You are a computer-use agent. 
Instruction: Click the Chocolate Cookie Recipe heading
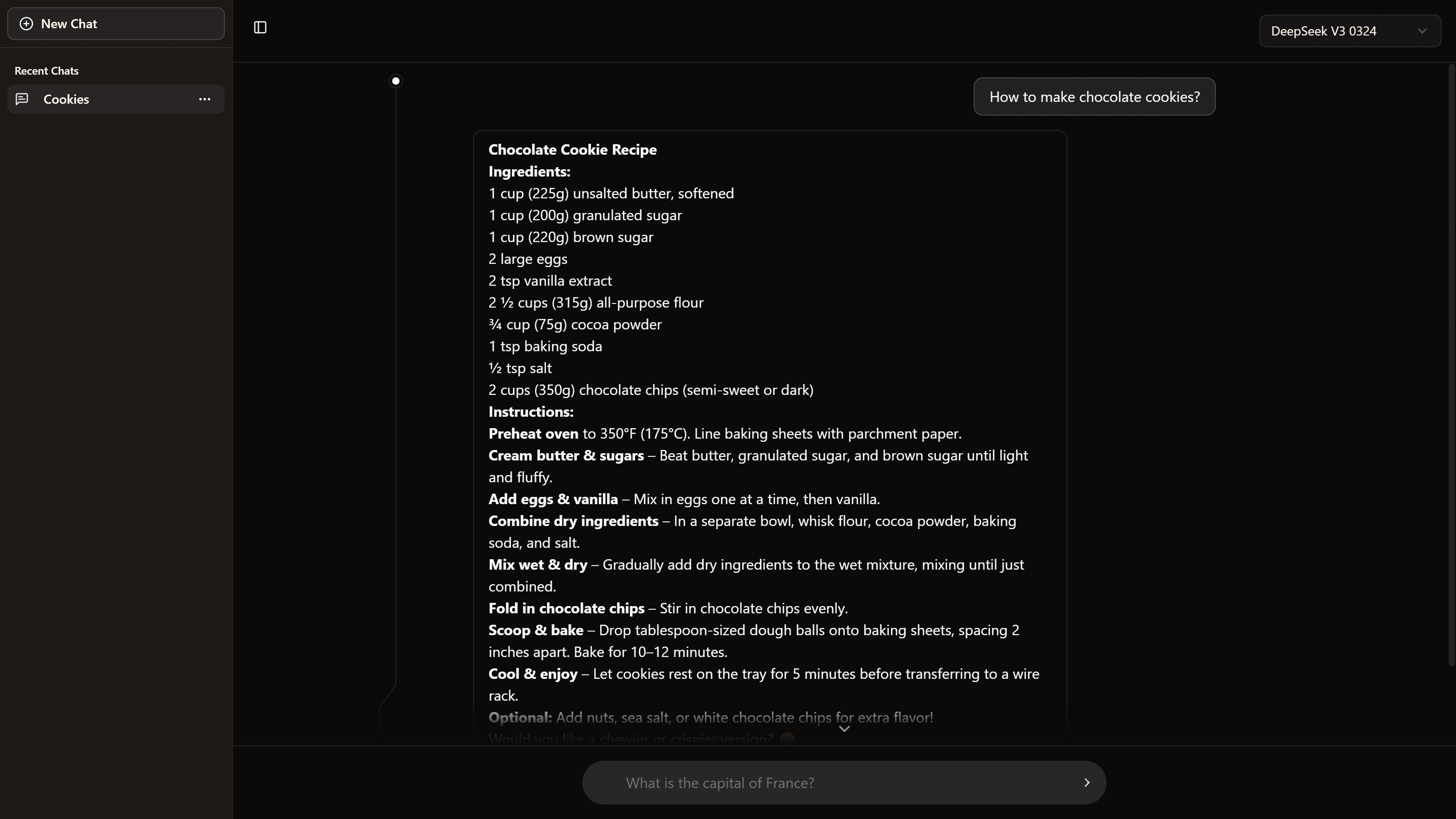(572, 150)
